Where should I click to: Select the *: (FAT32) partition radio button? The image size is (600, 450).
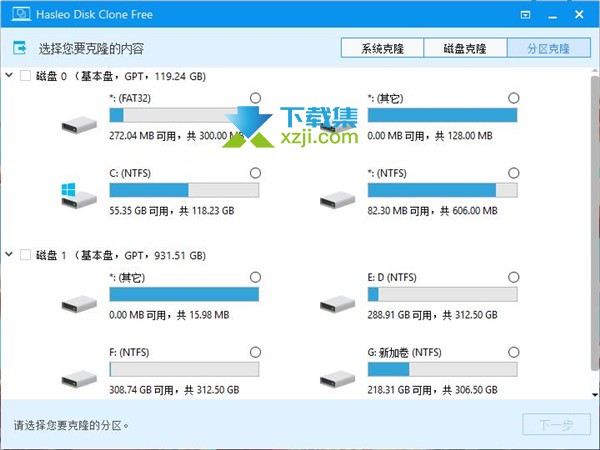255,98
